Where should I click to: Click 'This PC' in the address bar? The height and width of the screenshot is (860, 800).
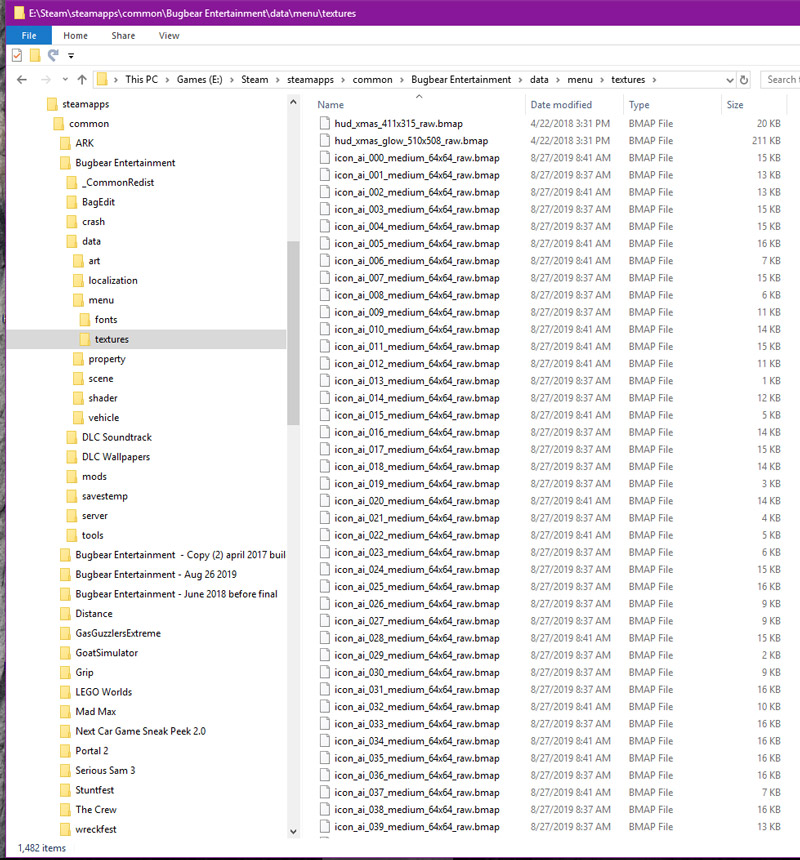141,80
